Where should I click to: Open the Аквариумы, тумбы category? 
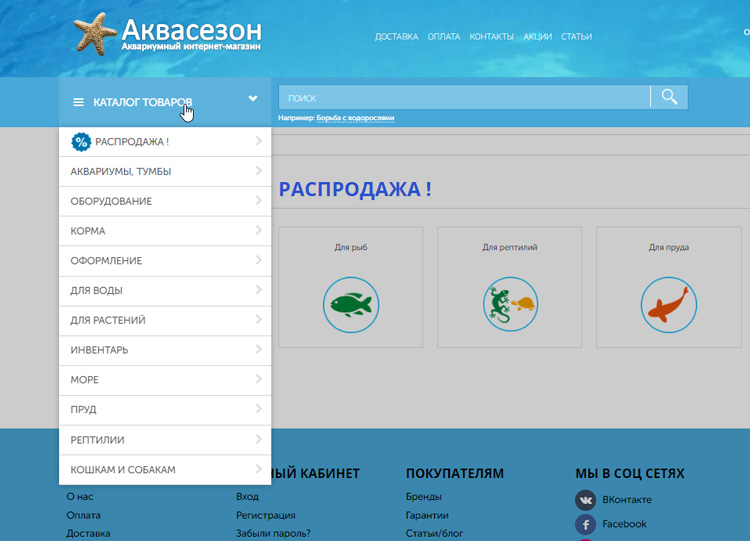(x=120, y=172)
